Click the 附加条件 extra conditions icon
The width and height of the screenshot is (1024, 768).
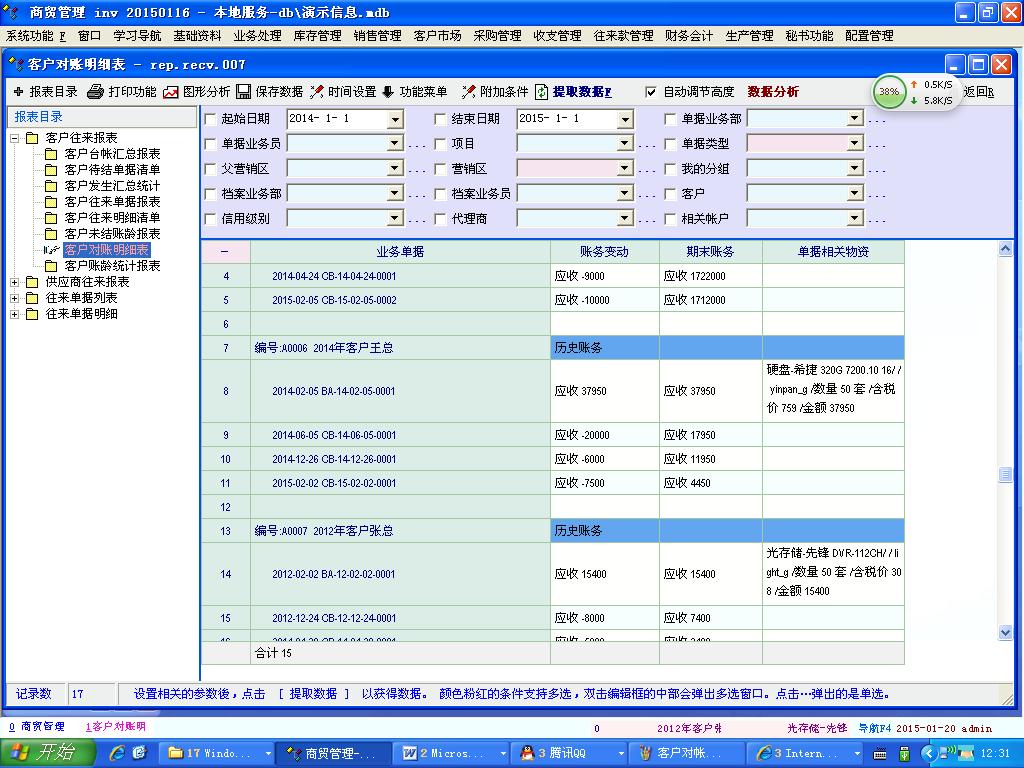point(468,92)
